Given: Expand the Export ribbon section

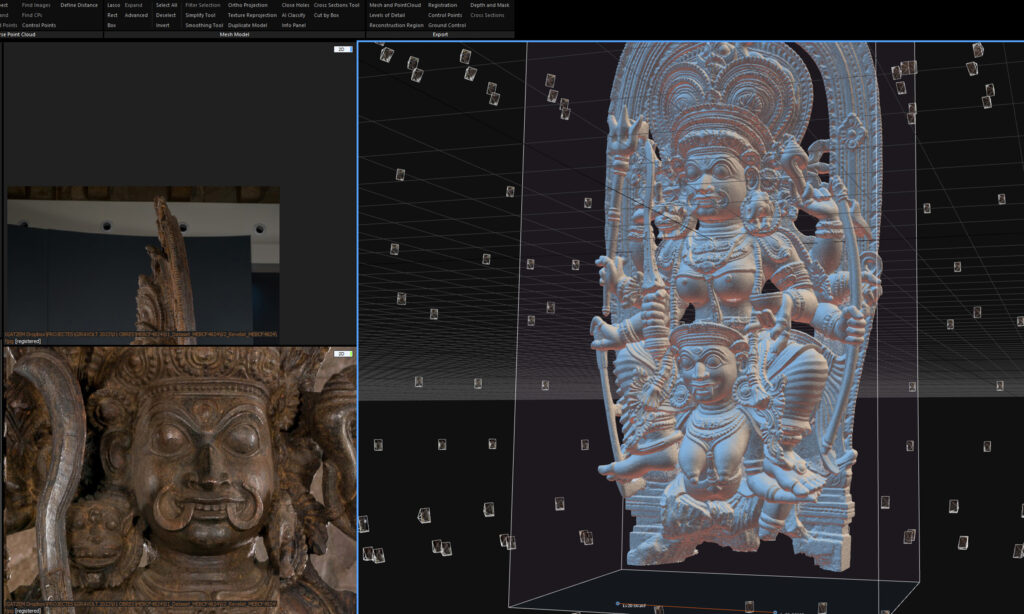Looking at the screenshot, I should click(438, 34).
